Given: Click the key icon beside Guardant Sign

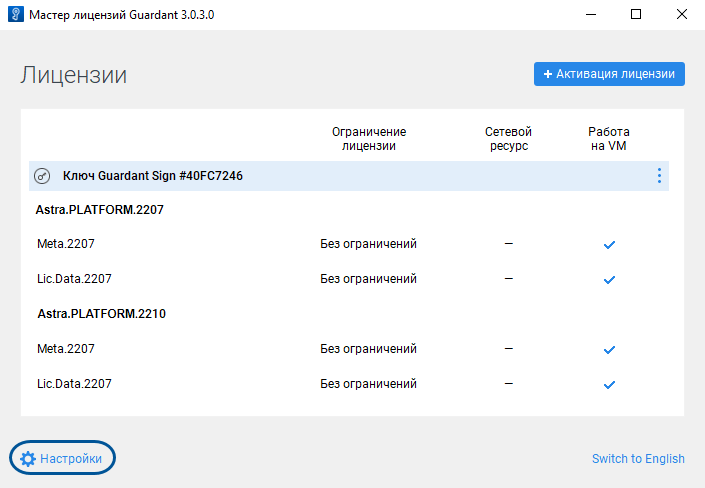Looking at the screenshot, I should pos(42,176).
